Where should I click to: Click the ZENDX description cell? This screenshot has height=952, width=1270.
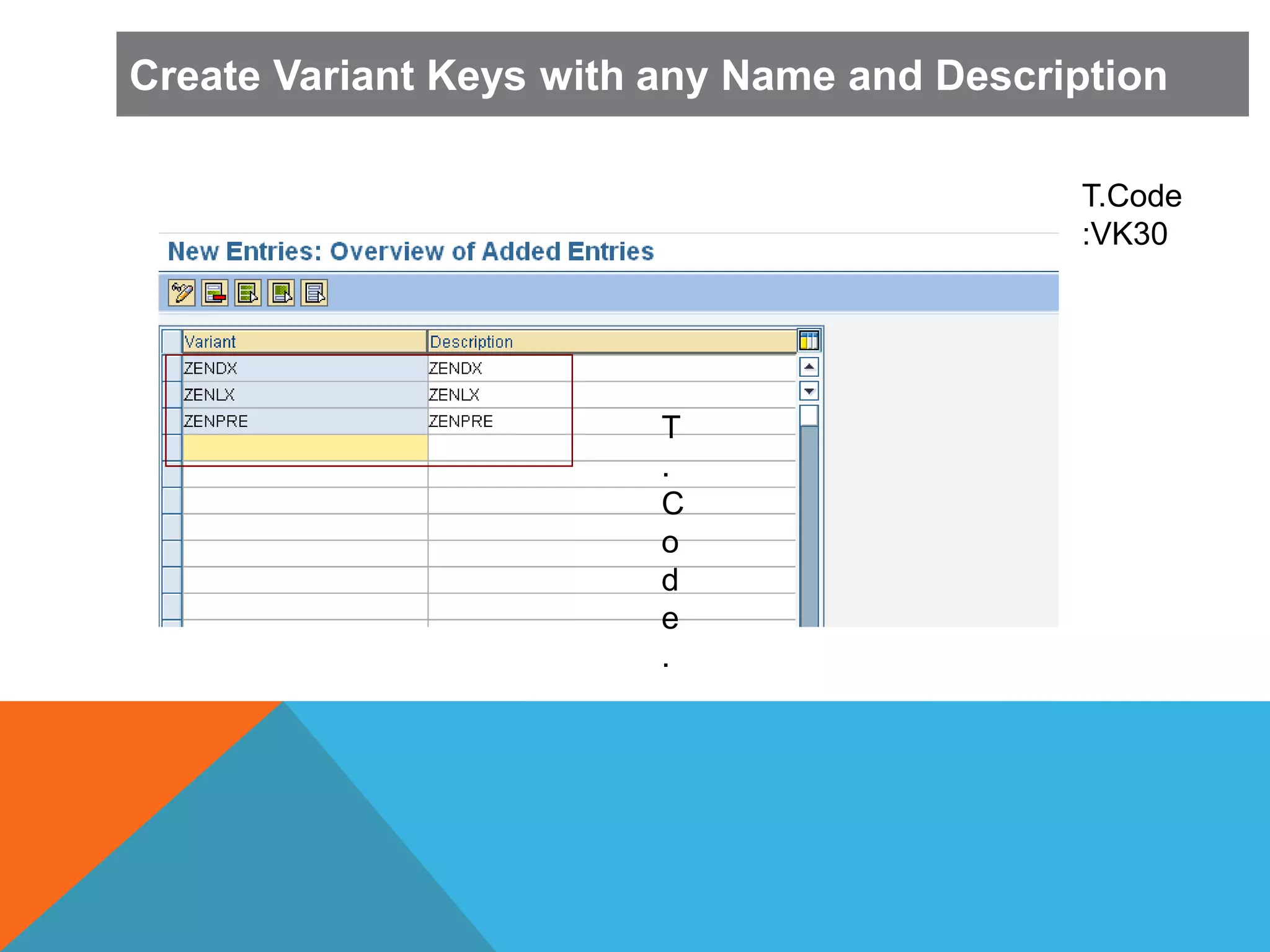click(x=612, y=368)
